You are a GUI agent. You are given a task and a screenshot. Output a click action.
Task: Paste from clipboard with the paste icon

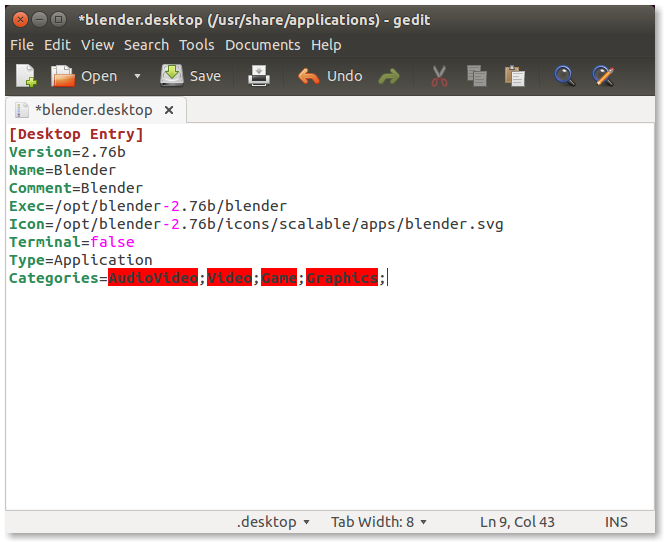[x=515, y=76]
